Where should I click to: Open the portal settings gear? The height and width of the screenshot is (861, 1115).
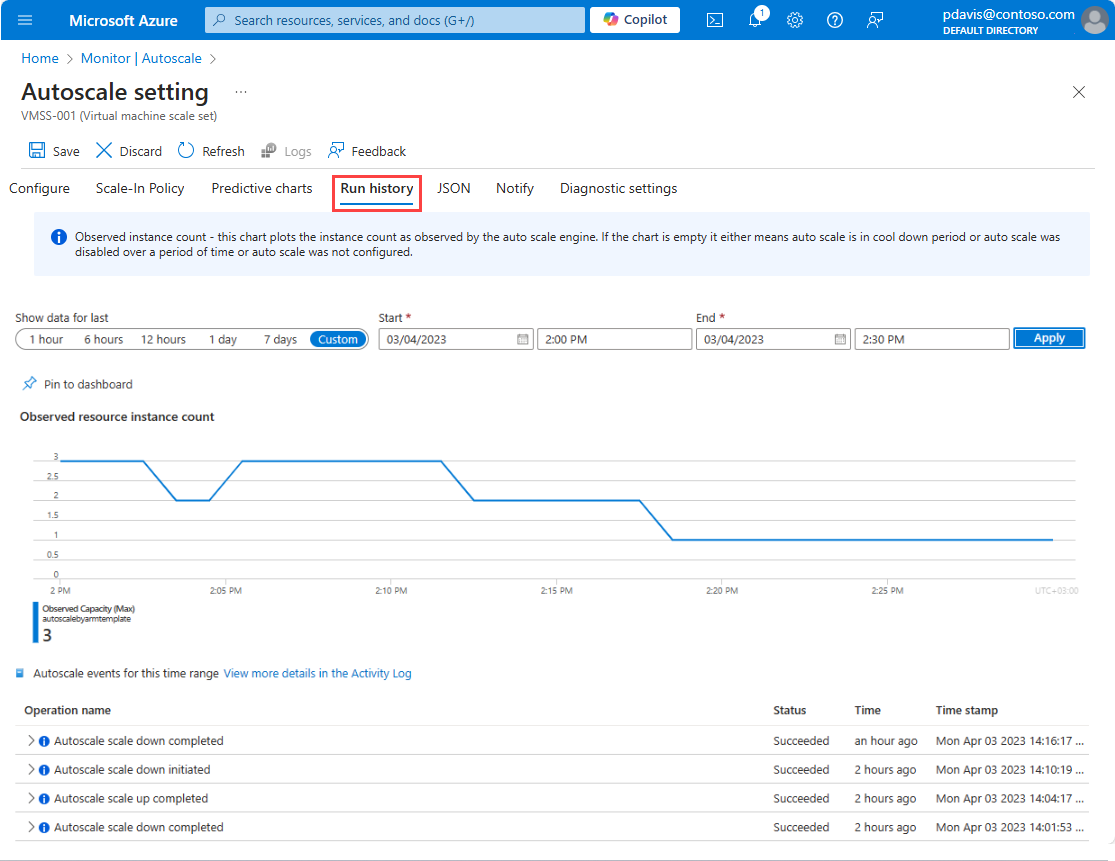point(795,20)
